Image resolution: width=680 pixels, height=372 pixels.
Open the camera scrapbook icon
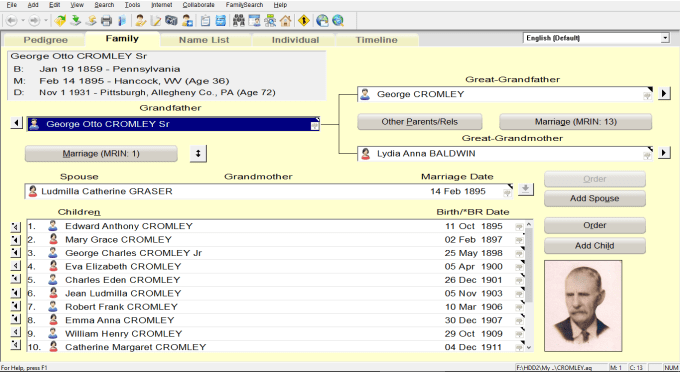pos(171,20)
